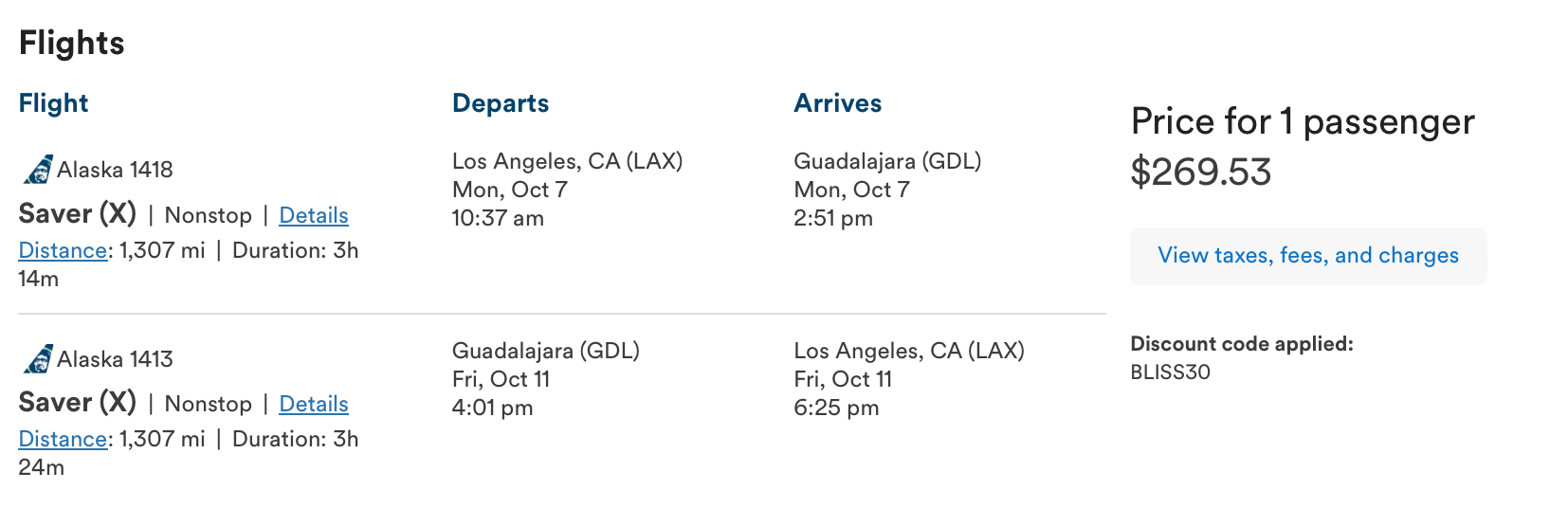This screenshot has width=1568, height=508.
Task: View taxes, fees, and charges
Action: pyautogui.click(x=1307, y=256)
